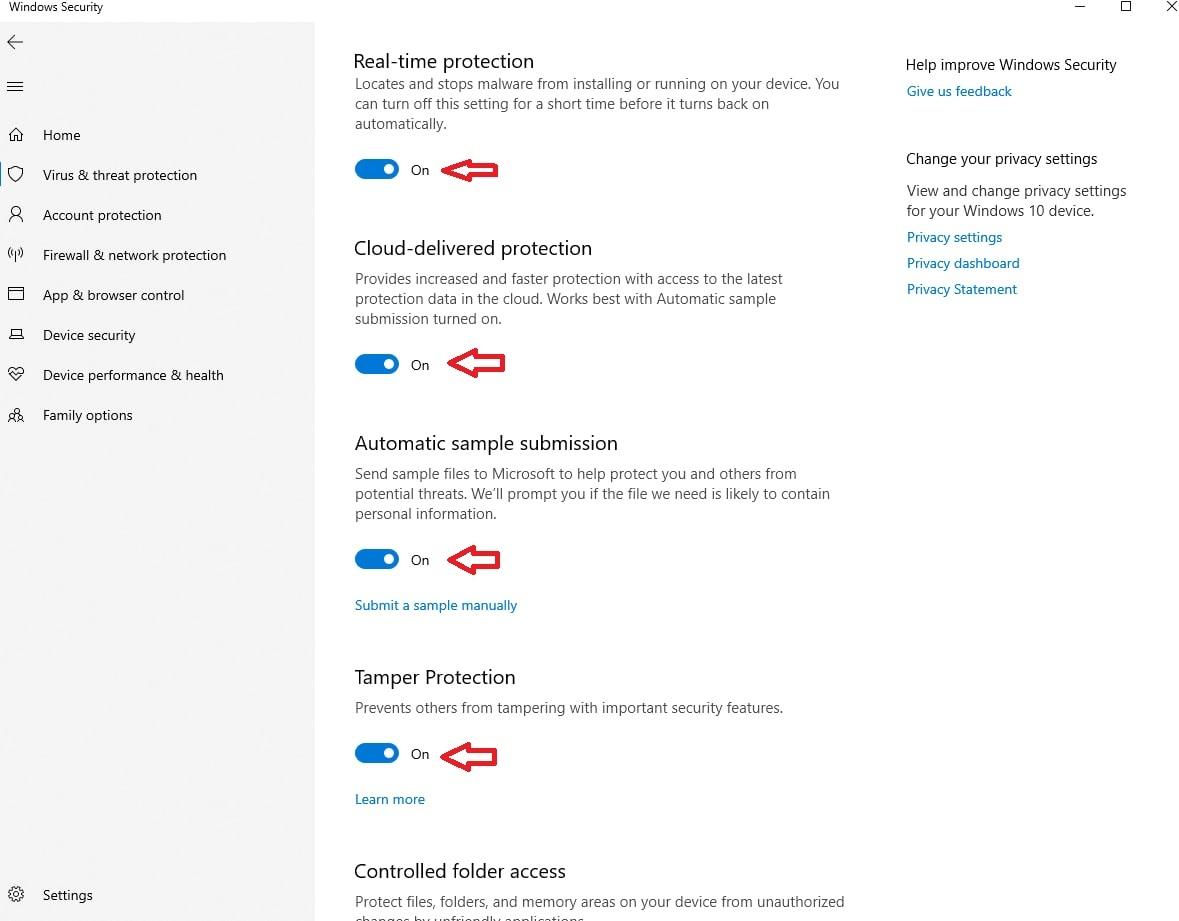Toggle Automatic sample submission off
1179x921 pixels.
pos(377,560)
